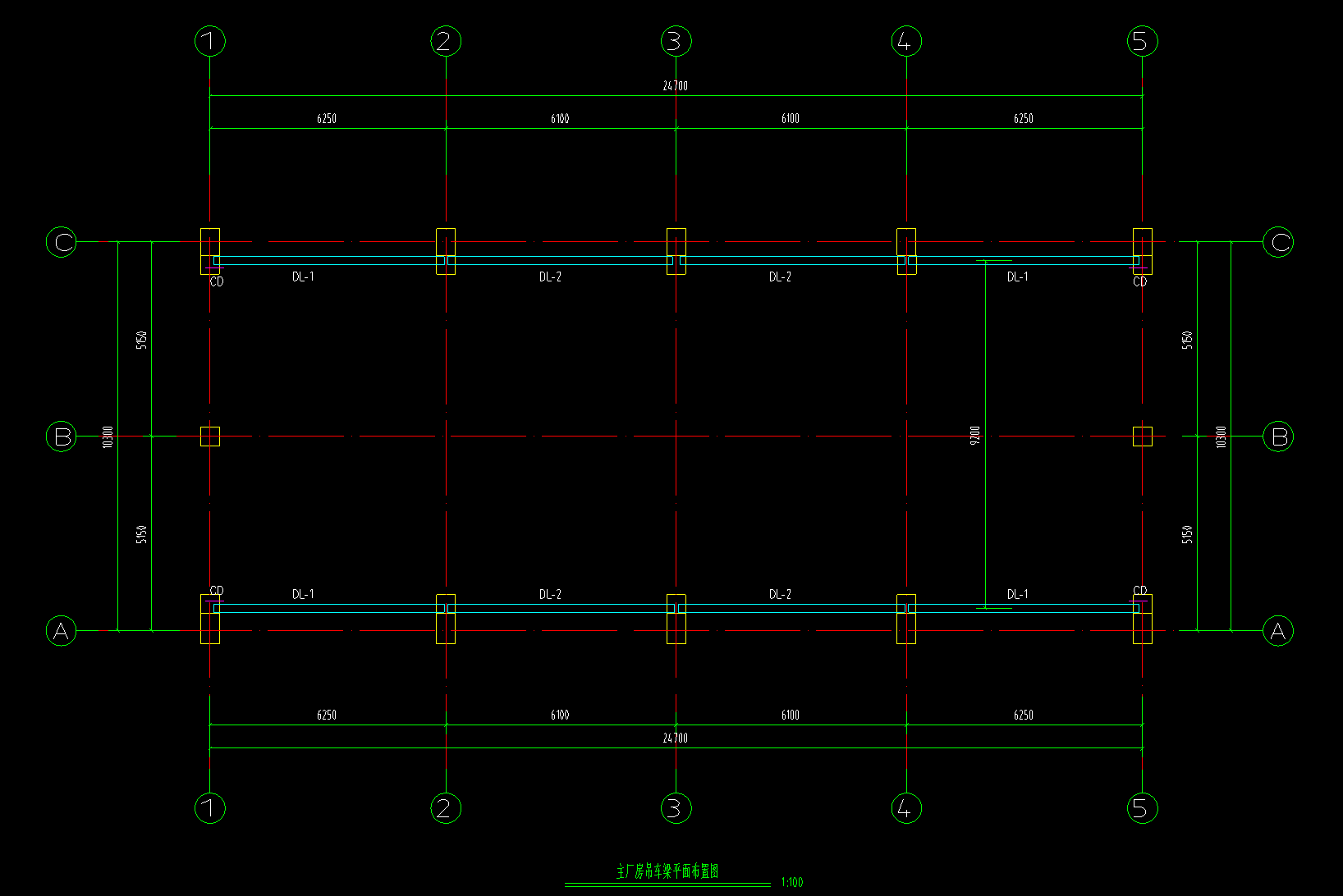
Task: Pick grid bubble 3 in the top row
Action: 676,41
